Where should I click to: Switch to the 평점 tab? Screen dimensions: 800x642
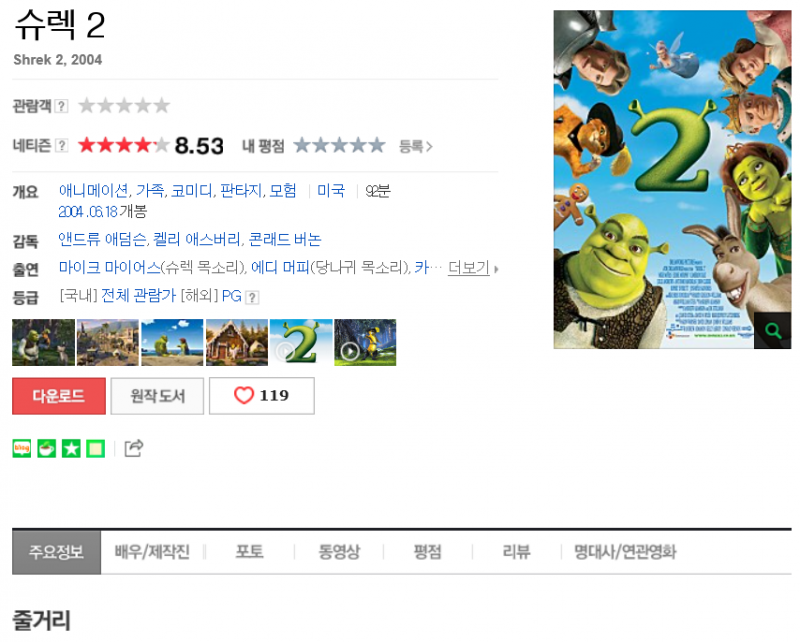pyautogui.click(x=428, y=552)
